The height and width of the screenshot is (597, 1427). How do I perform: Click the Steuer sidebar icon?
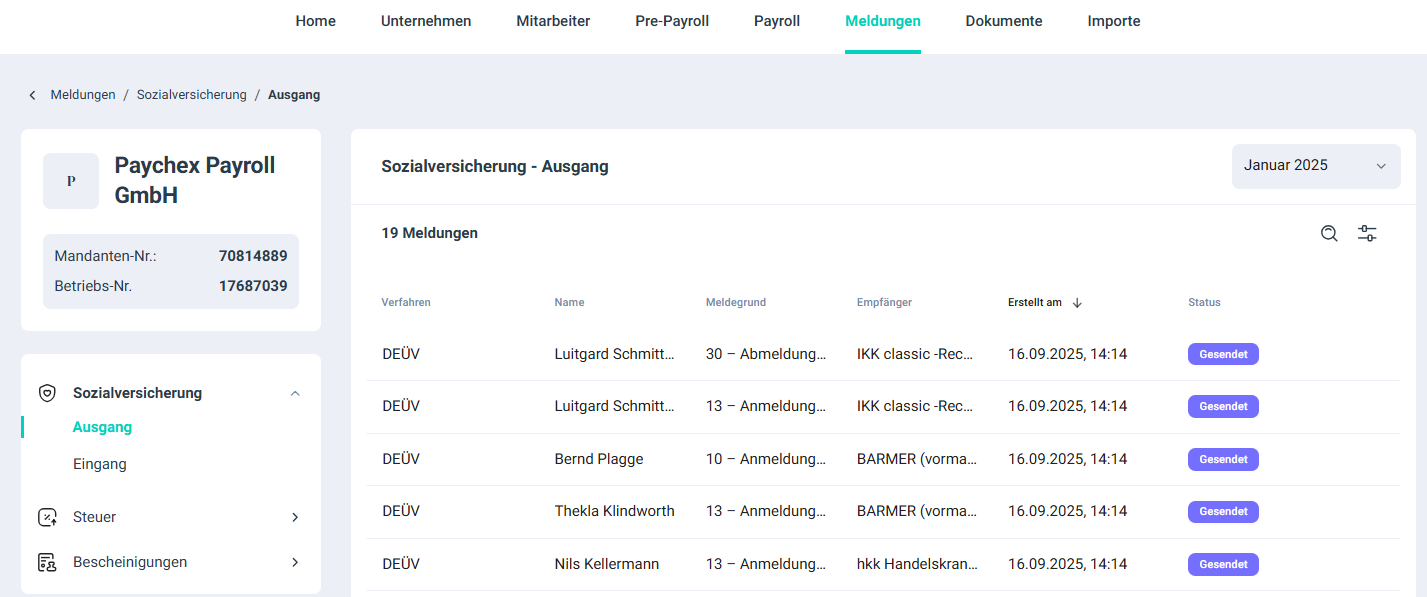click(x=47, y=517)
